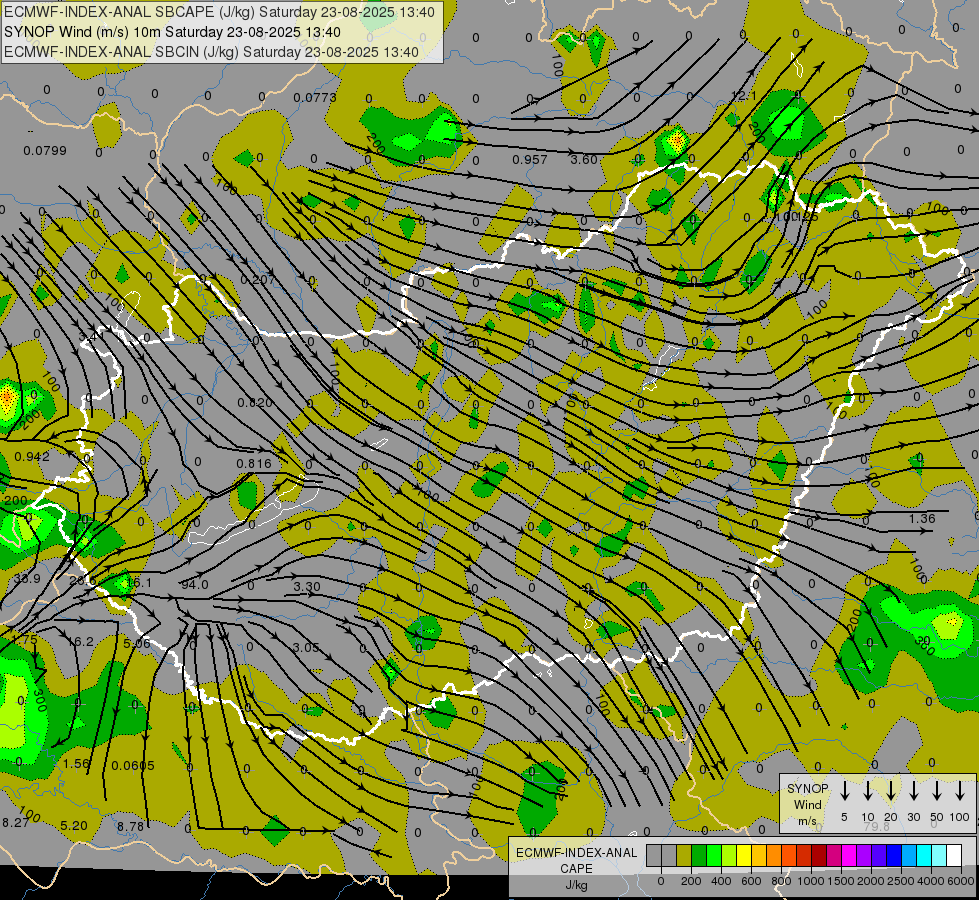The image size is (979, 900).
Task: Click the 'SYNOP Wind m/s' legend label
Action: (x=807, y=805)
